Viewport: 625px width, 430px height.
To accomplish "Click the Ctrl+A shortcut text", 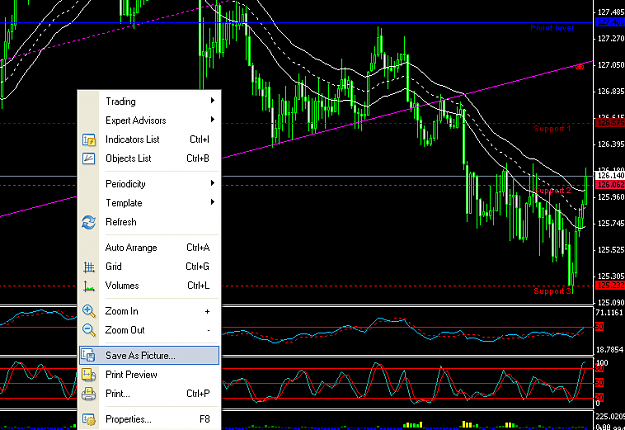I will point(198,247).
